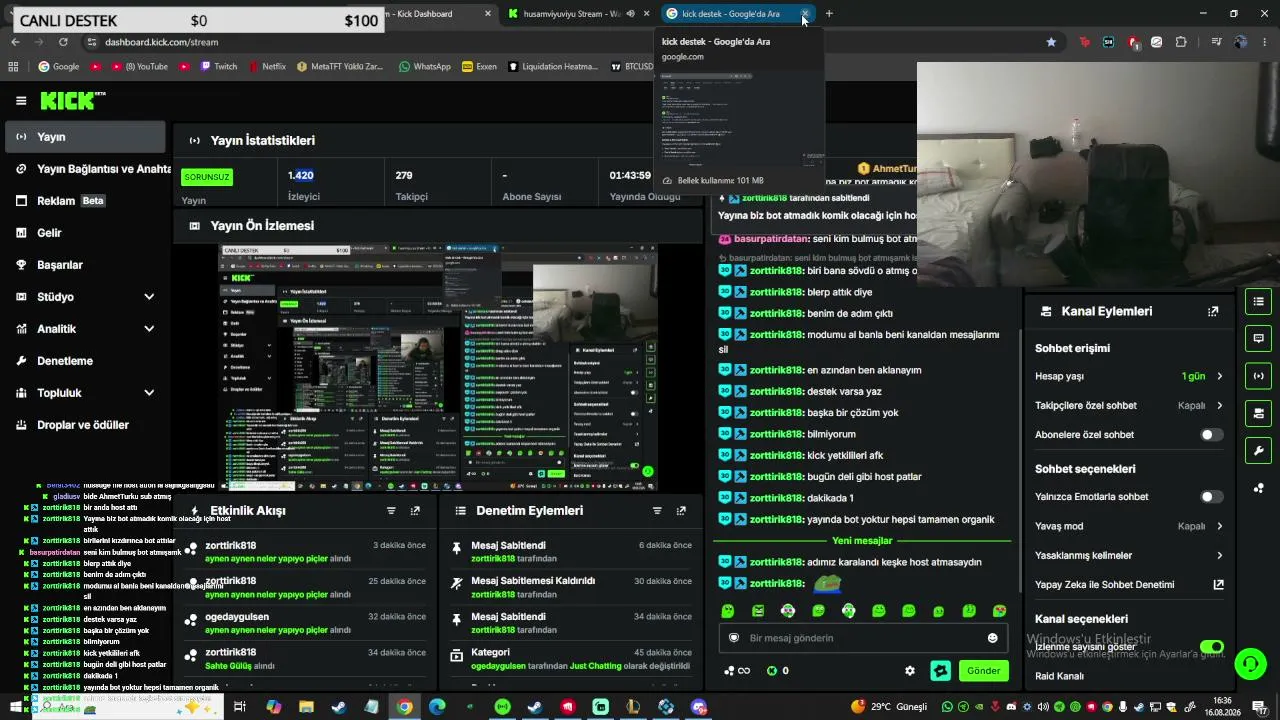Expand the Analitik sidebar section
1280x720 pixels.
[86, 329]
